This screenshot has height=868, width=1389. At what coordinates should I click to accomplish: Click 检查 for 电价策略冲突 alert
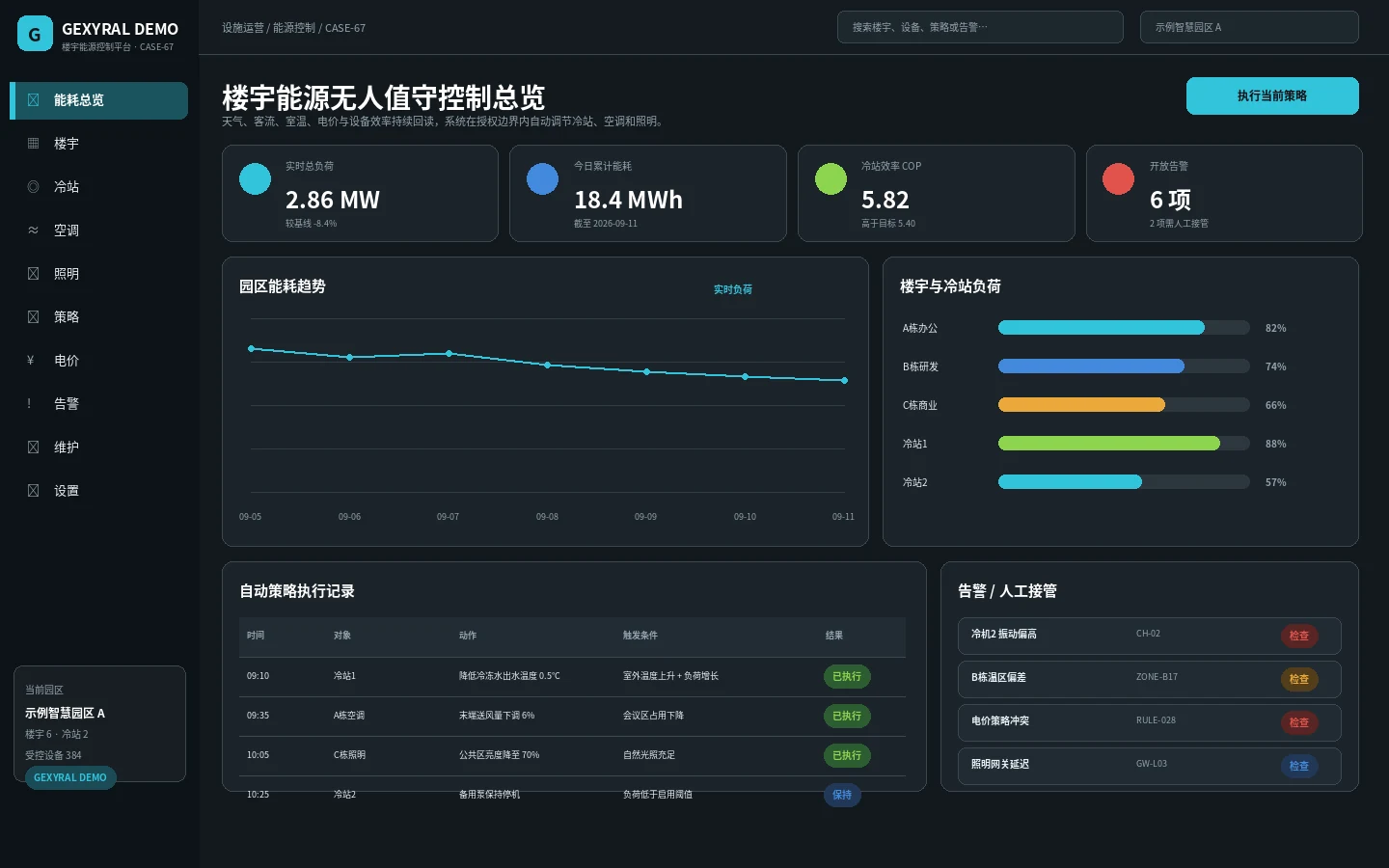pyautogui.click(x=1299, y=722)
